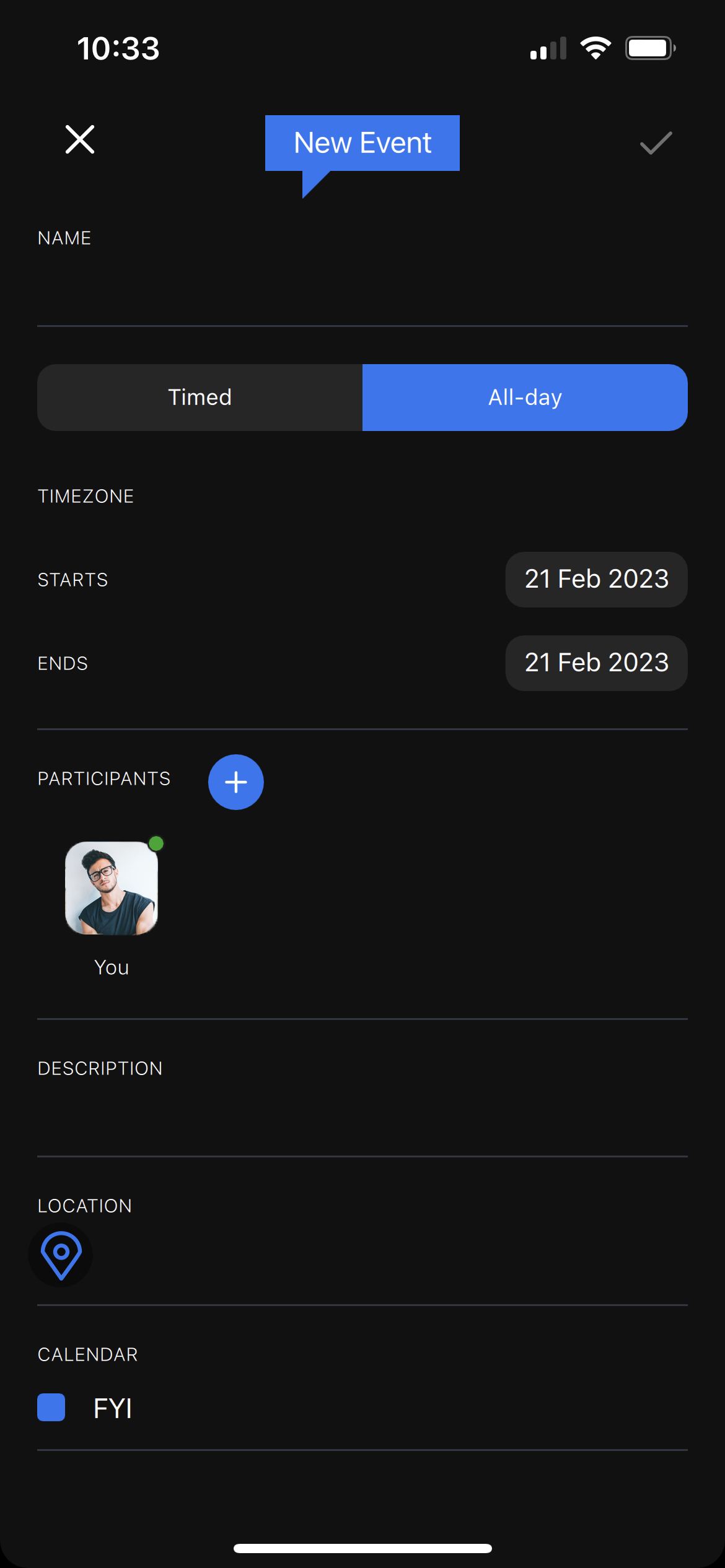
Task: Select the All-day option
Action: 525,398
